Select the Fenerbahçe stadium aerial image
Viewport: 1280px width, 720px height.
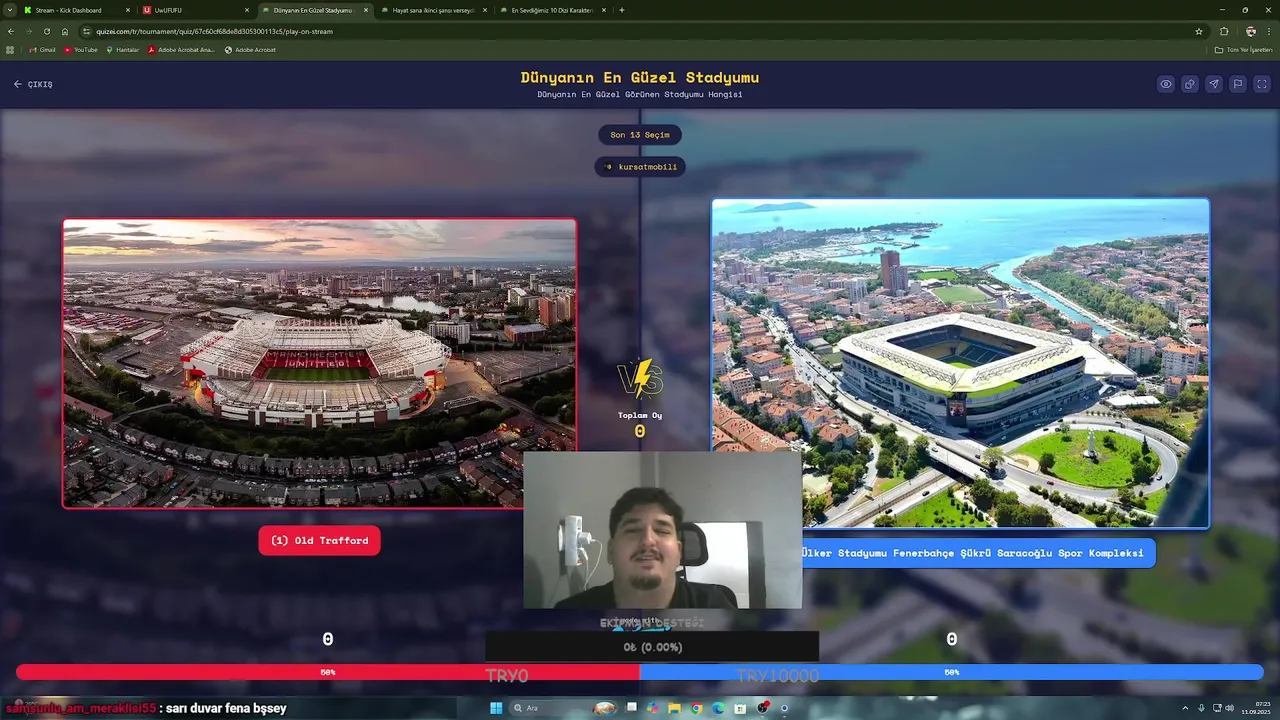pyautogui.click(x=960, y=362)
